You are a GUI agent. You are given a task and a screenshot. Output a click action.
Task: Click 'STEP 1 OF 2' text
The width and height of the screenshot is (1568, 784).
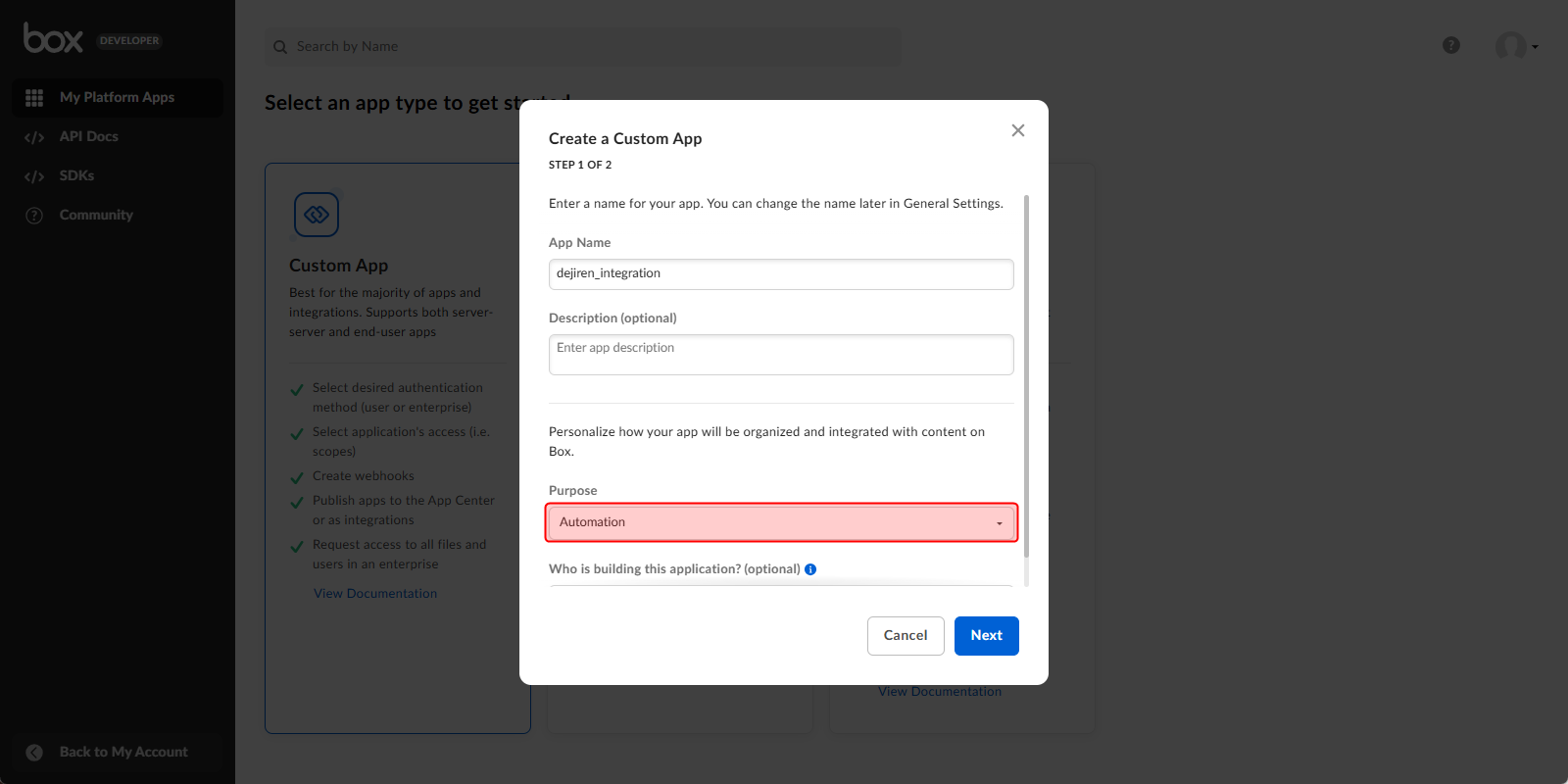pos(580,165)
